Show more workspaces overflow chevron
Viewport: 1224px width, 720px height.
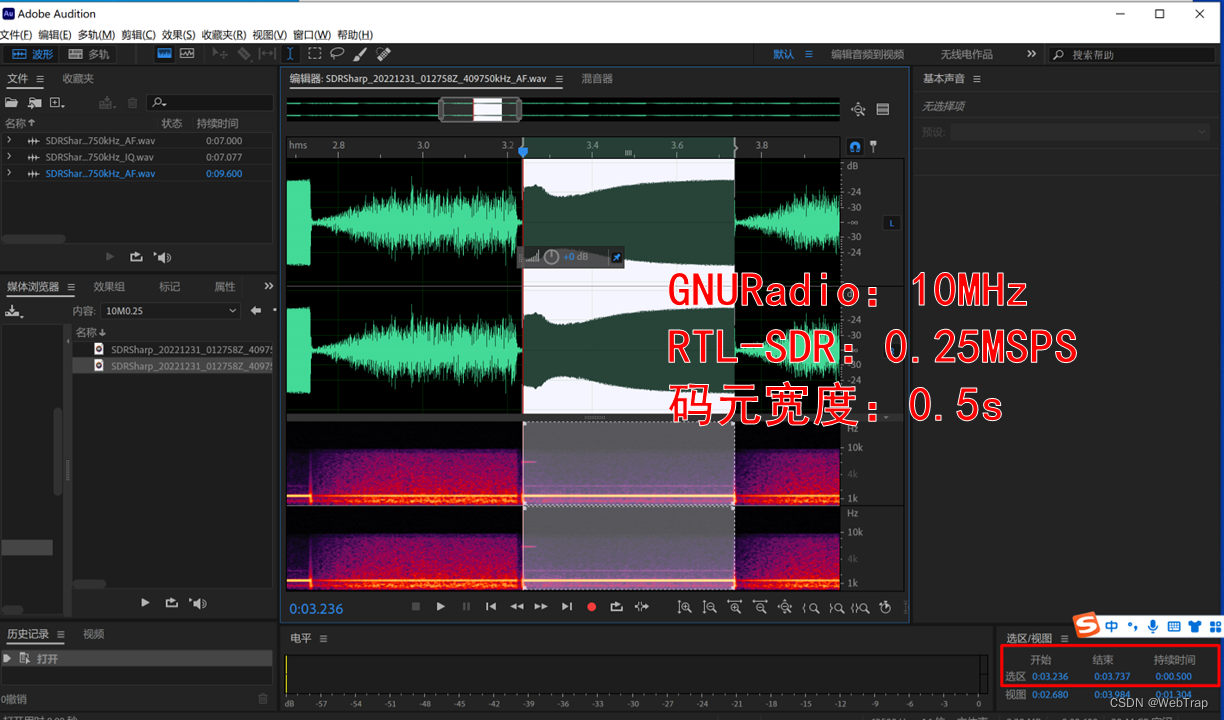pyautogui.click(x=1031, y=54)
